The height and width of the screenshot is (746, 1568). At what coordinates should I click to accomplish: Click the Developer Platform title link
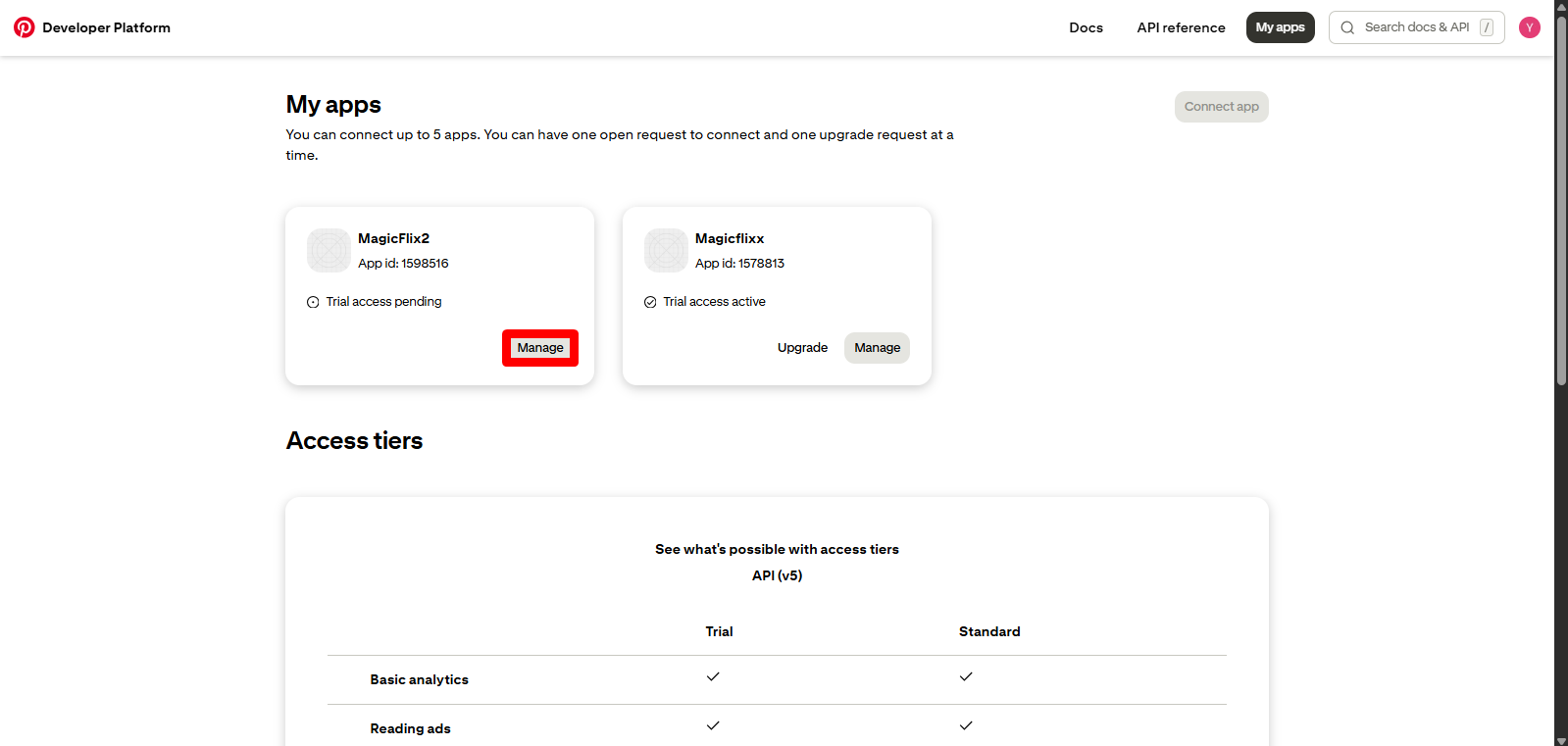106,27
